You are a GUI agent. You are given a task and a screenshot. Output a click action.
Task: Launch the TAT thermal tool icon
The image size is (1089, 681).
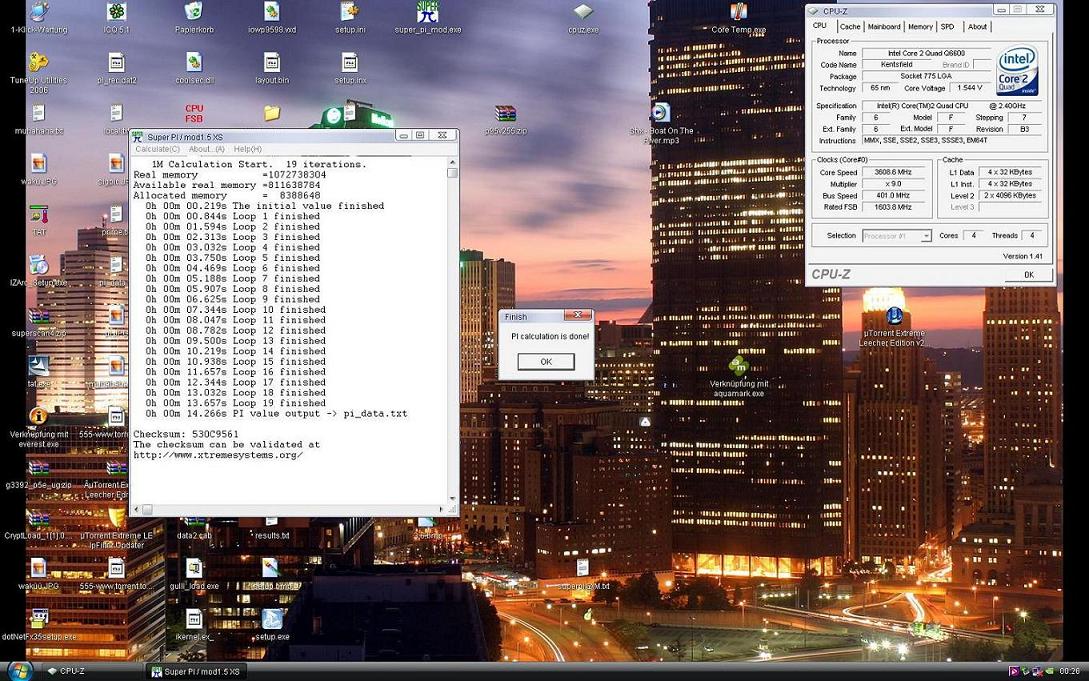pos(39,220)
